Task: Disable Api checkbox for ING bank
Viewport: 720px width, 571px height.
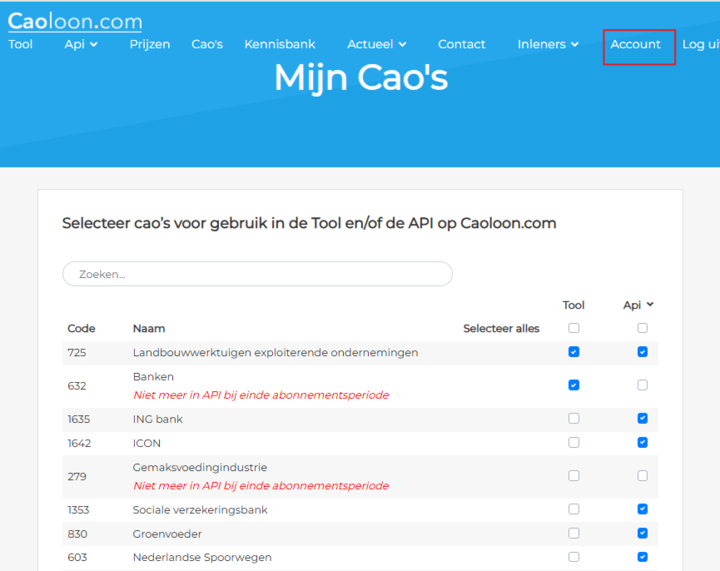Action: (x=642, y=419)
